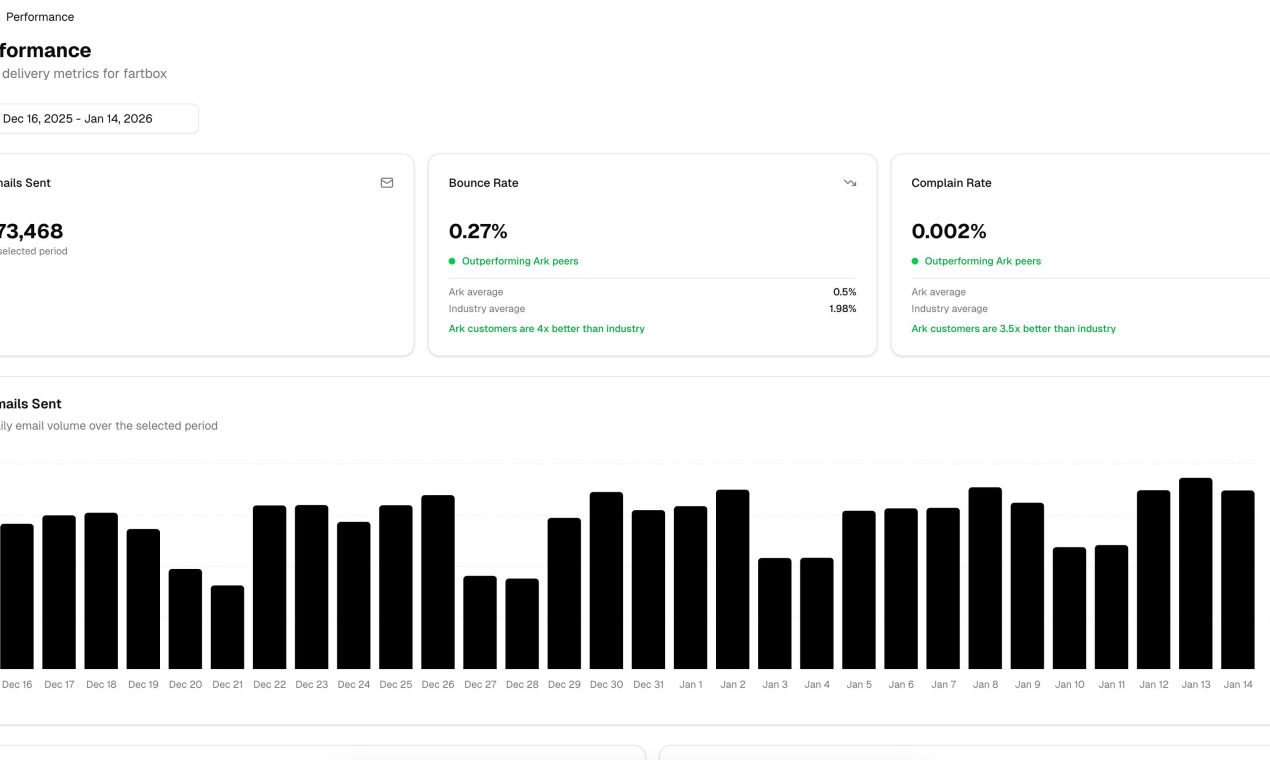Click the Jan 14 label on the chart axis

(1237, 685)
